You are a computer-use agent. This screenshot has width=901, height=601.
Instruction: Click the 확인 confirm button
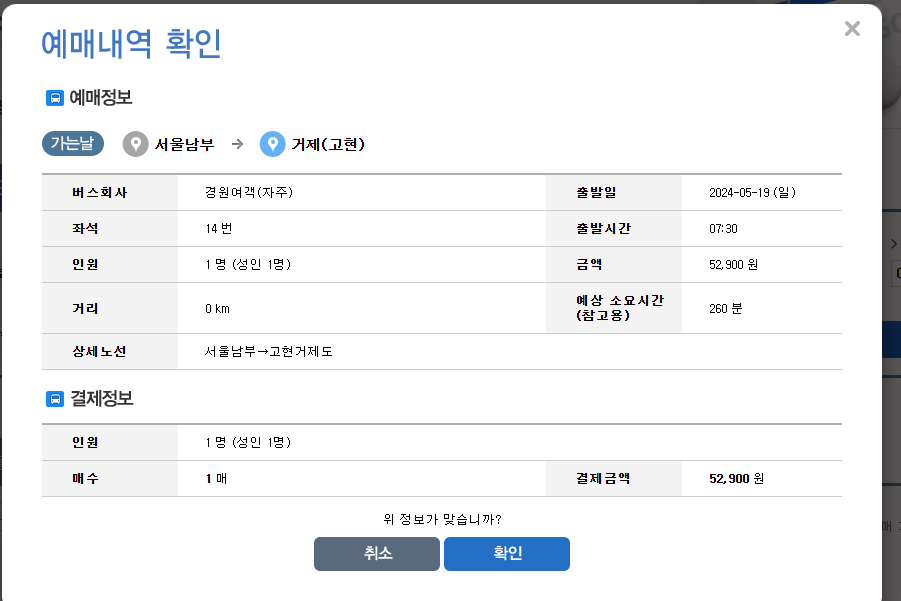tap(507, 554)
